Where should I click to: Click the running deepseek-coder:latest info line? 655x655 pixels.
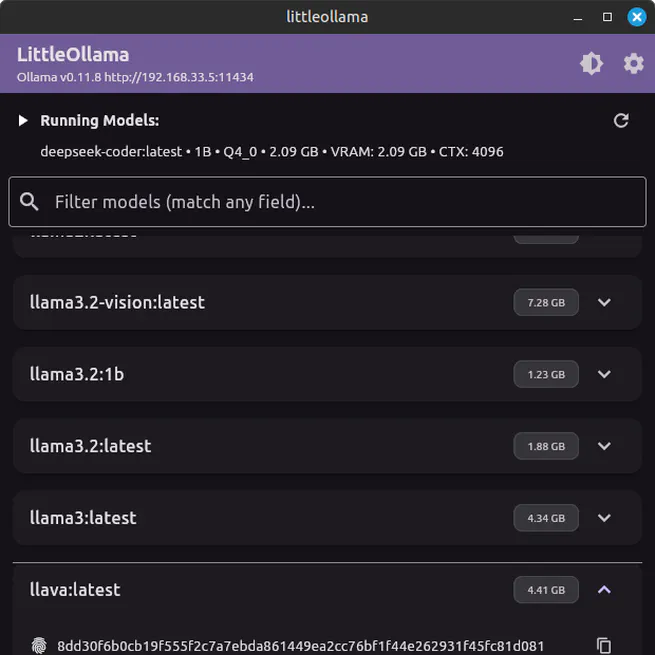click(x=271, y=152)
